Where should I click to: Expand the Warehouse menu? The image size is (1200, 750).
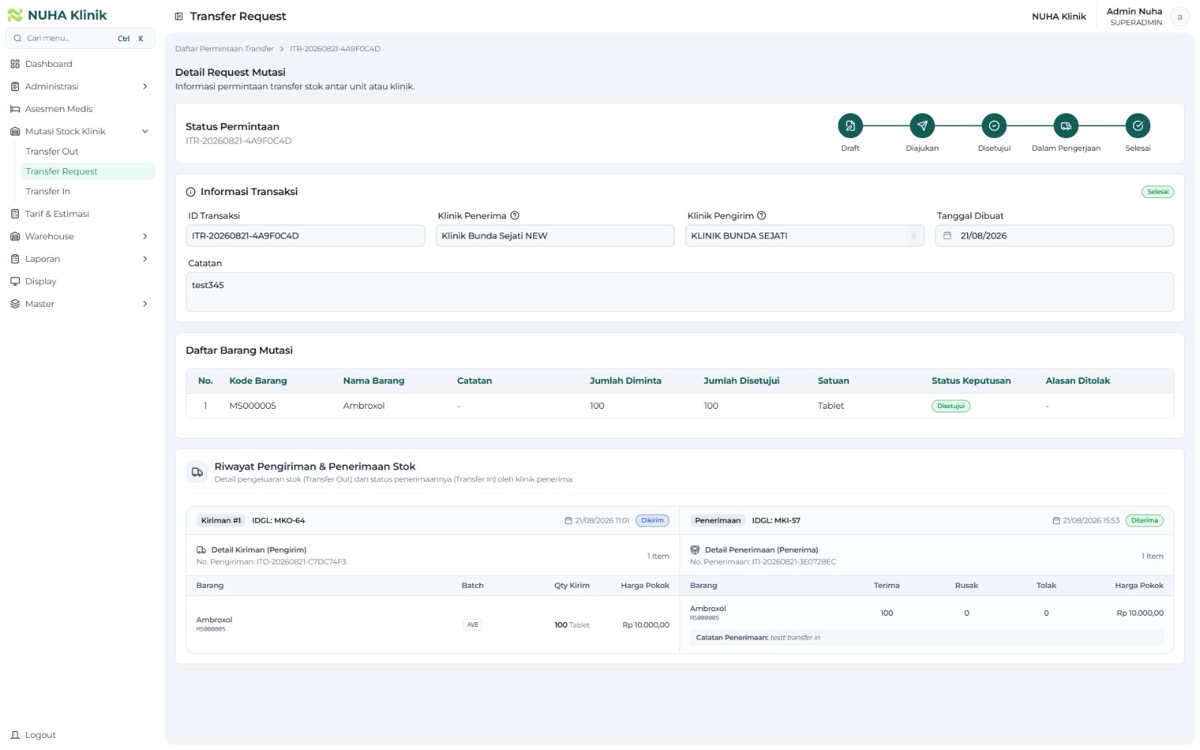coord(80,236)
